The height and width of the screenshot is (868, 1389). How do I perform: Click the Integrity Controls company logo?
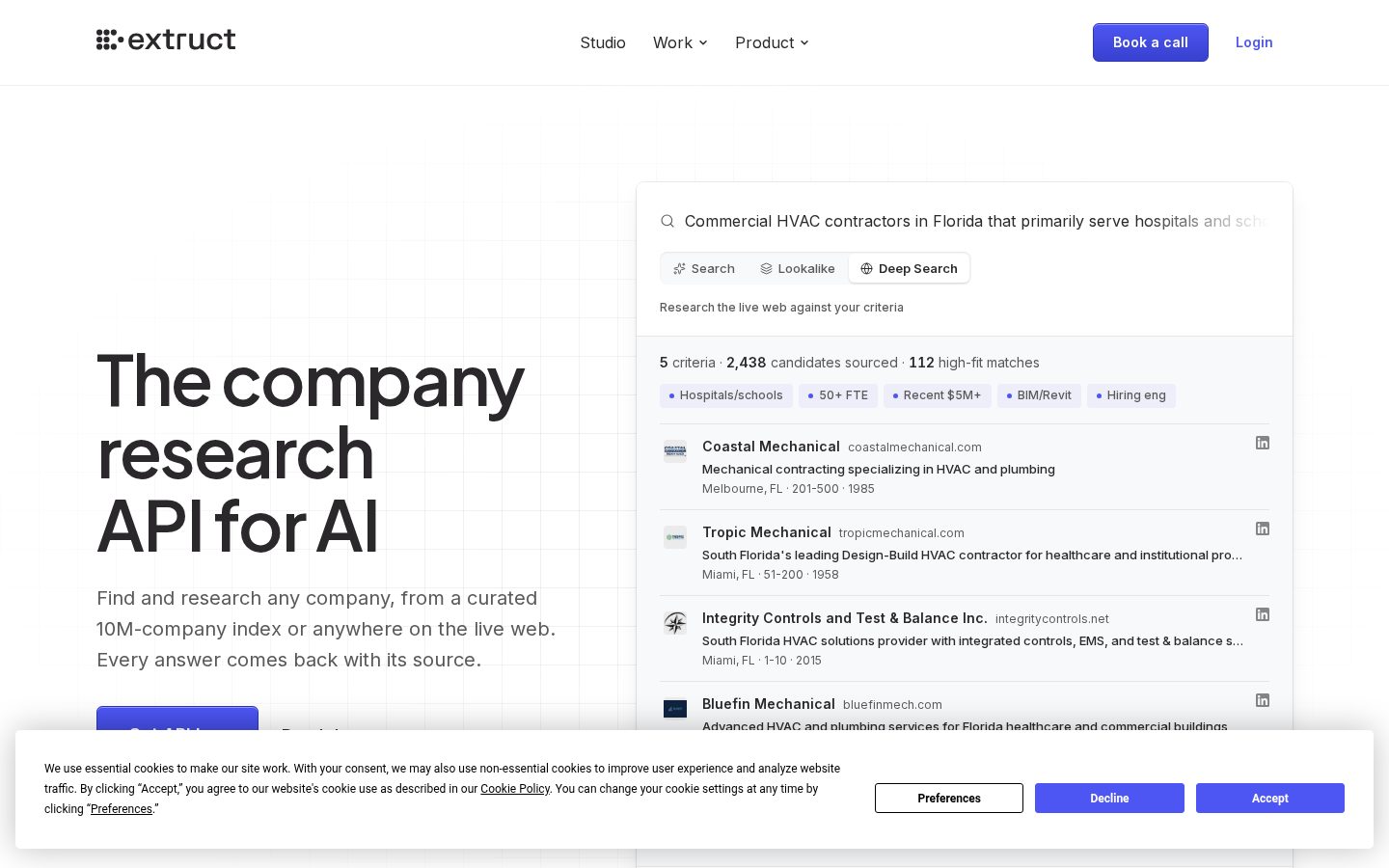coord(675,622)
